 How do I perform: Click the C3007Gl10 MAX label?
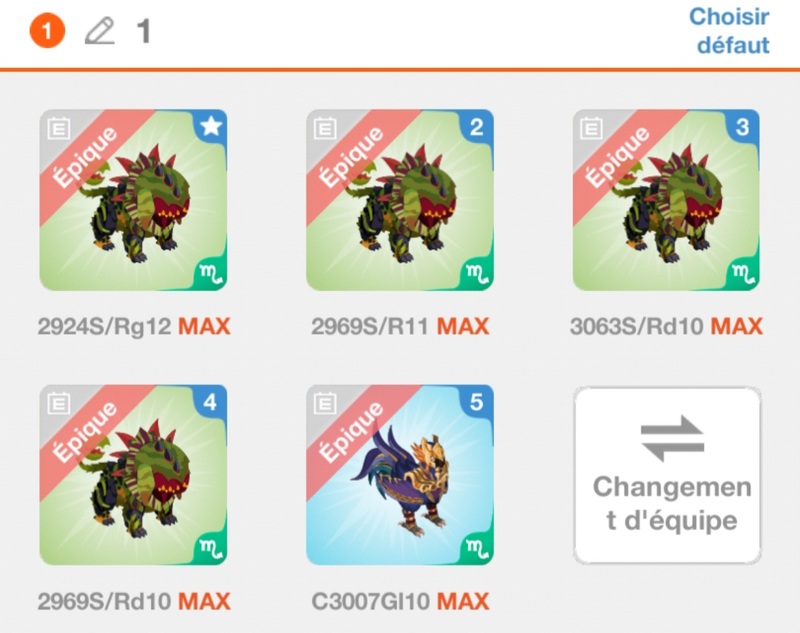point(400,601)
